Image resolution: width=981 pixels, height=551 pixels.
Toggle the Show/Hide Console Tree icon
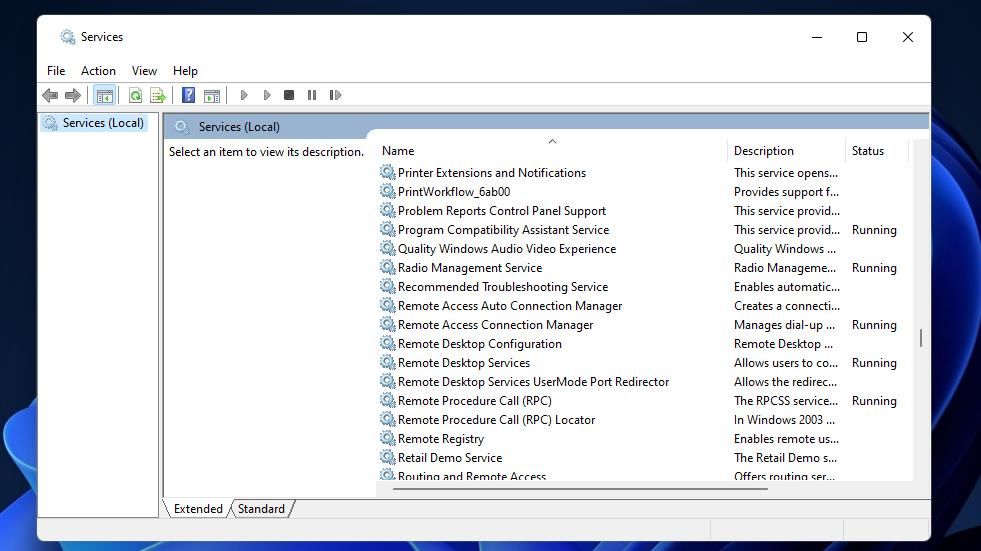coord(104,95)
